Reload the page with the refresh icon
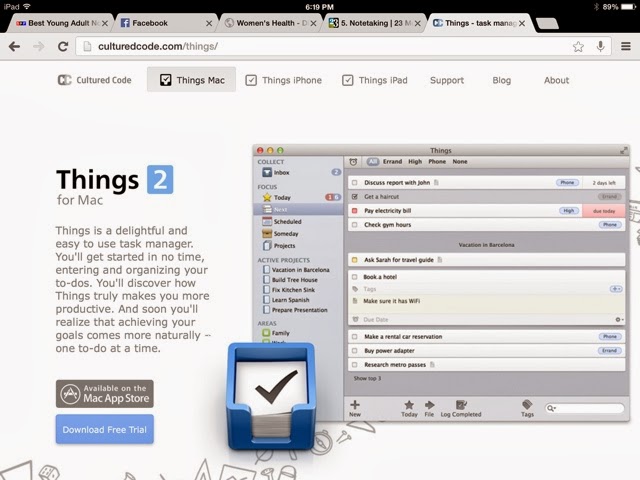Viewport: 640px width, 480px height. click(63, 47)
